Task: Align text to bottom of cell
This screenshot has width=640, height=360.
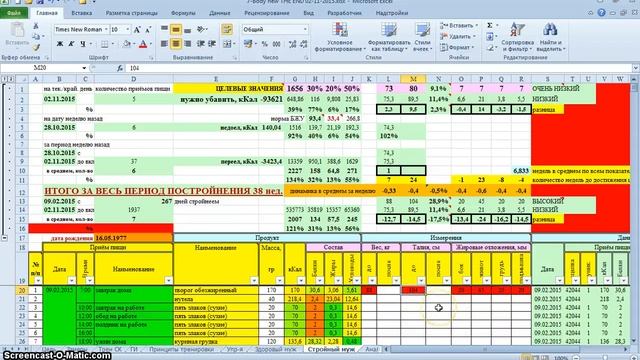Action: point(187,29)
